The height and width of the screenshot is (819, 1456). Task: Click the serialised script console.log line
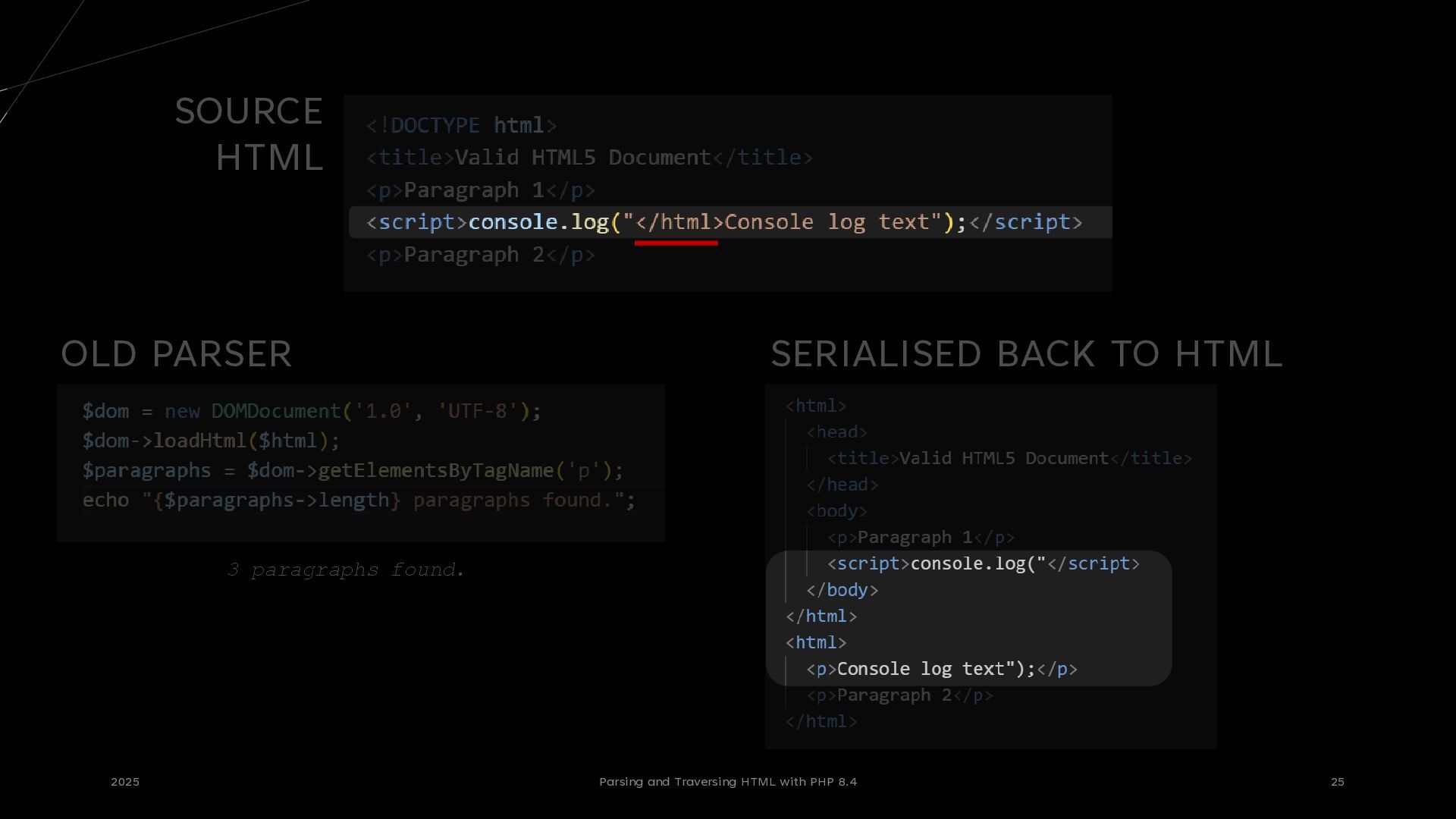[x=983, y=563]
